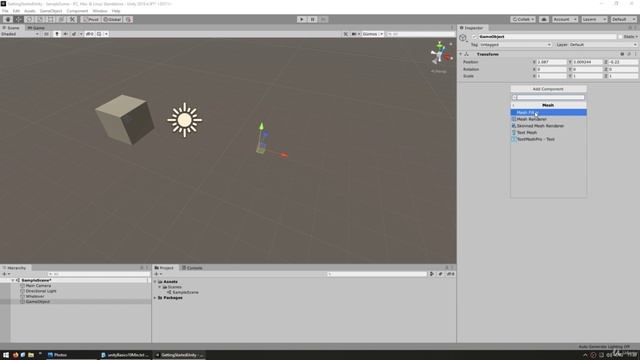Select the Rotate tool in the toolbar
This screenshot has height=360, width=640.
point(29,19)
